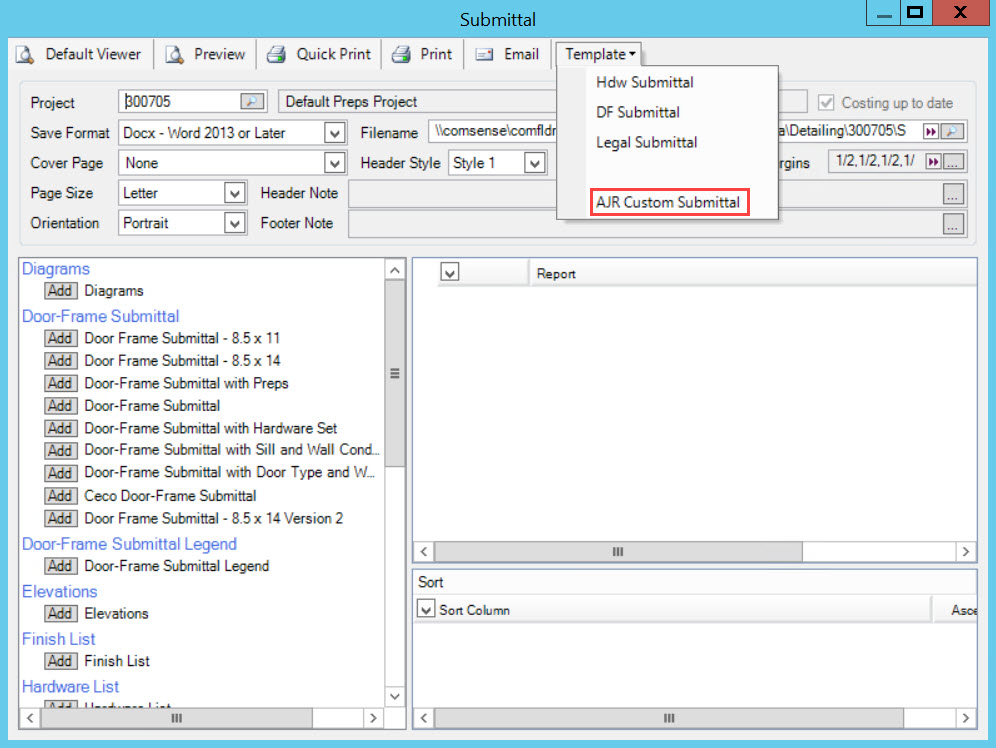Image resolution: width=996 pixels, height=748 pixels.
Task: Expand the Orientation dropdown
Action: 234,224
